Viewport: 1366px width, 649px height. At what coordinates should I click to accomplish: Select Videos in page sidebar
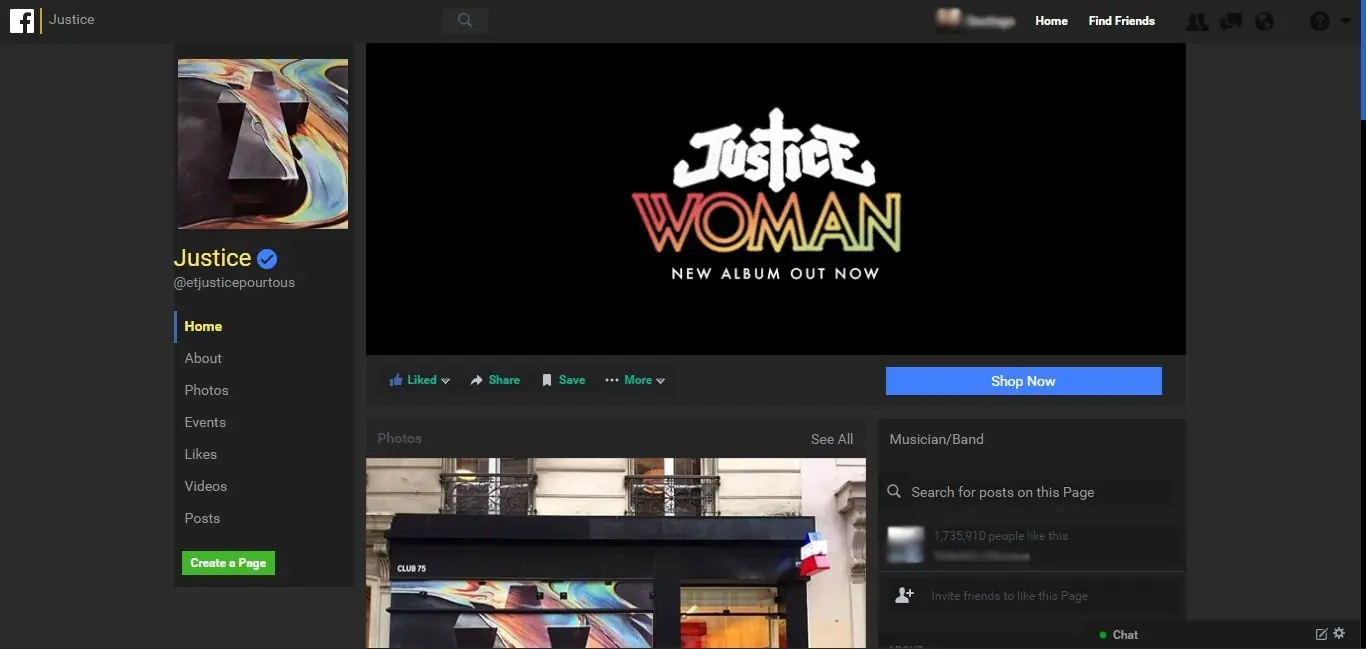(205, 487)
